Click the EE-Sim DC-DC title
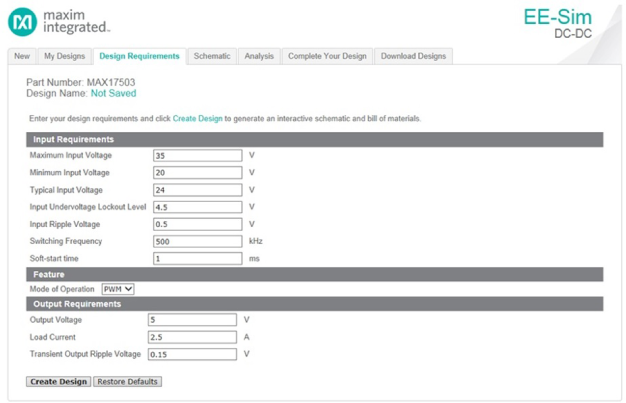 tap(558, 24)
